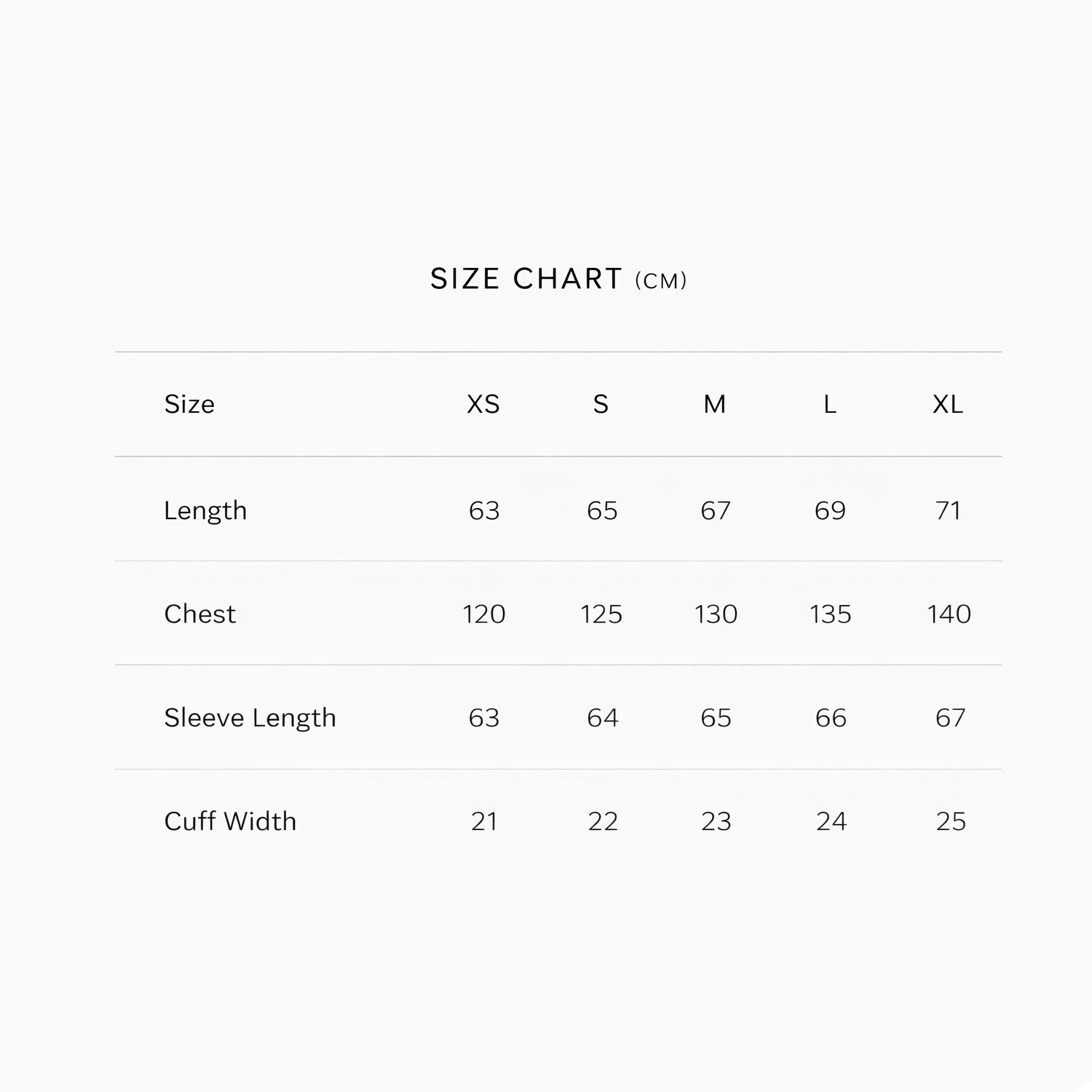
Task: Select the L size column header
Action: pos(830,404)
